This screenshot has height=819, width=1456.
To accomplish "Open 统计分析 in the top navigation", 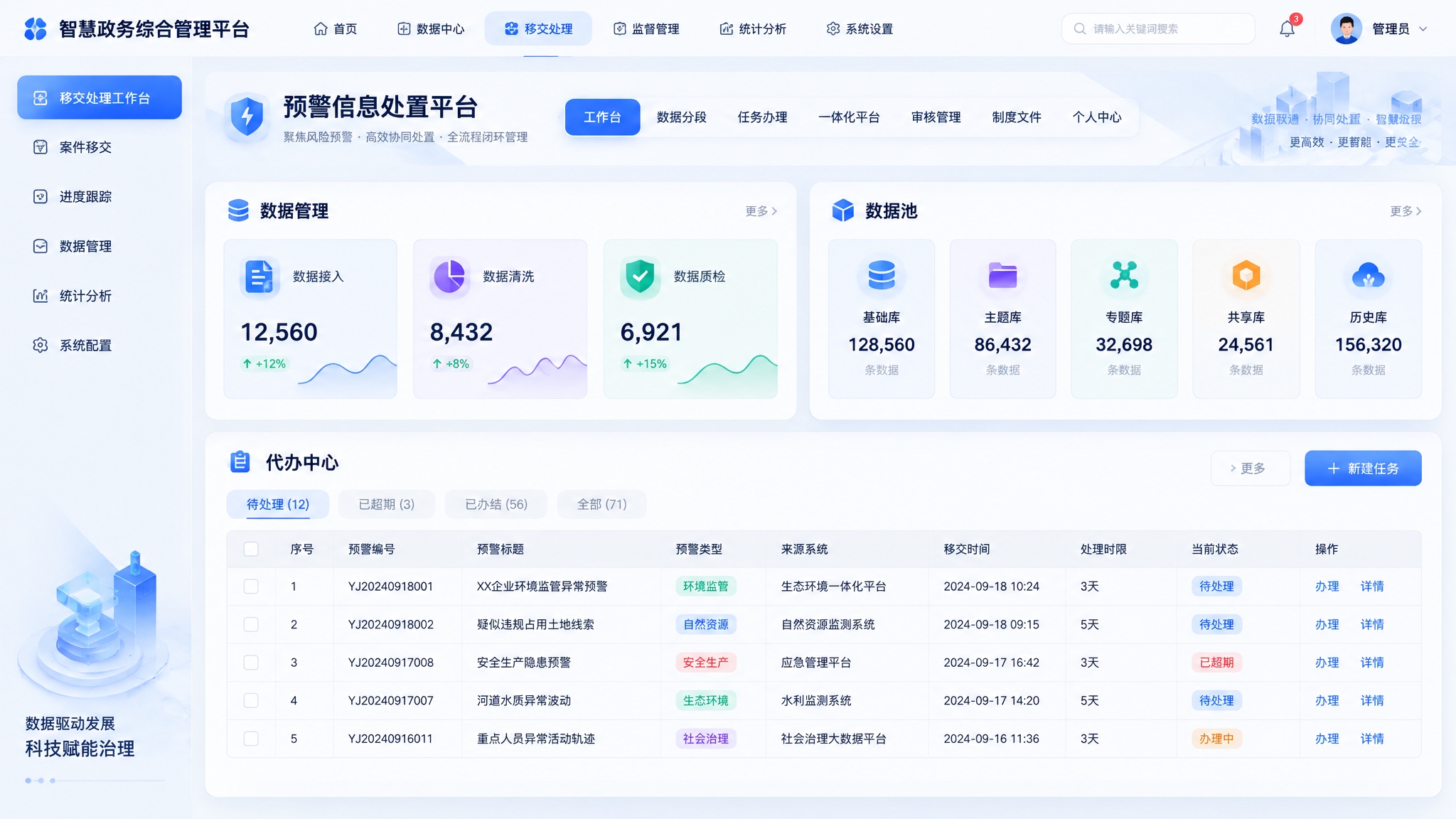I will pyautogui.click(x=754, y=29).
